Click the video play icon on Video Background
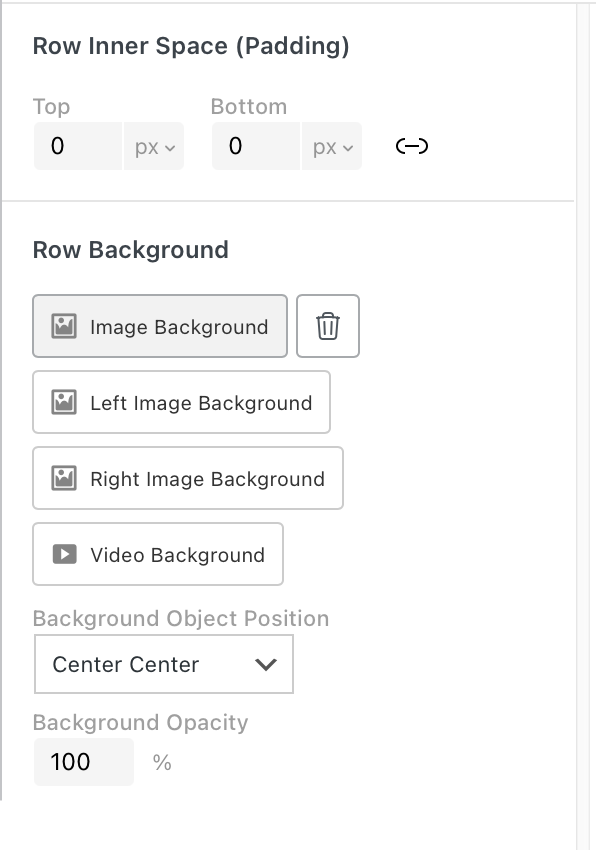This screenshot has width=600, height=850. pos(64,554)
